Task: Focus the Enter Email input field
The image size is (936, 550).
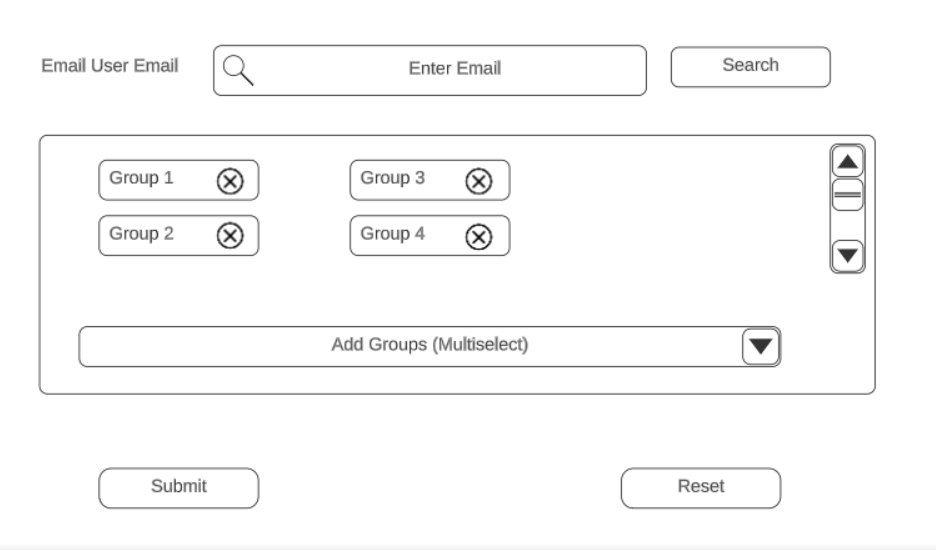Action: coord(455,69)
